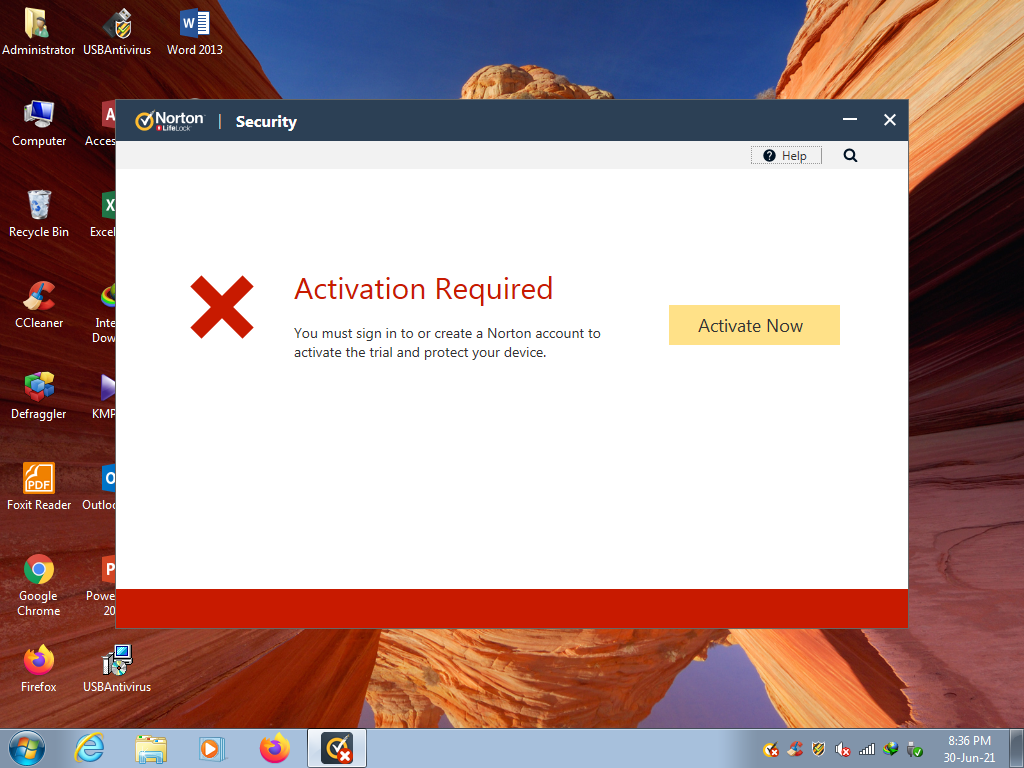Click the 'Security' title text

pos(266,121)
